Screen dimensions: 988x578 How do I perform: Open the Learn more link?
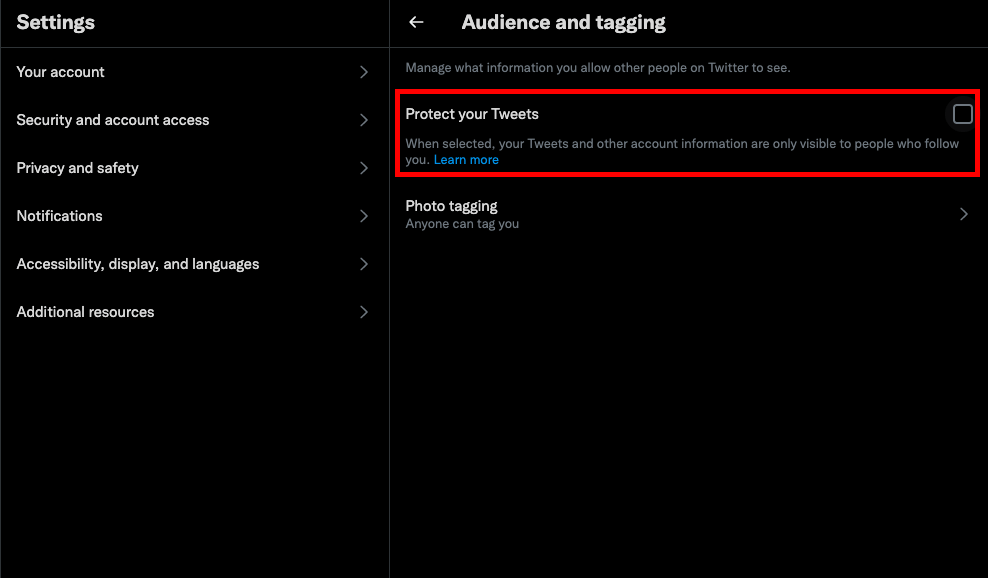[x=466, y=159]
